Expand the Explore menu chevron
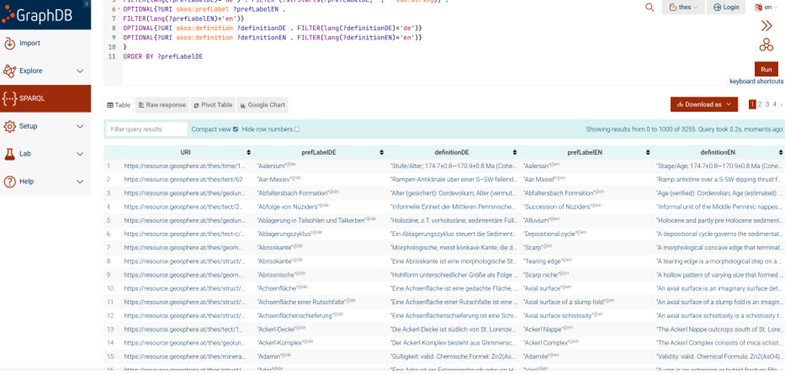 [x=80, y=71]
